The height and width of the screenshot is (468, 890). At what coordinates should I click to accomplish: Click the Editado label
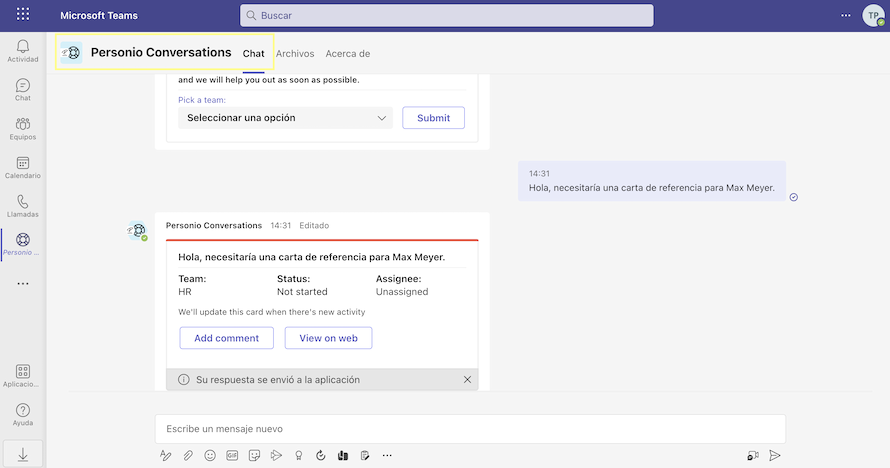pos(314,225)
